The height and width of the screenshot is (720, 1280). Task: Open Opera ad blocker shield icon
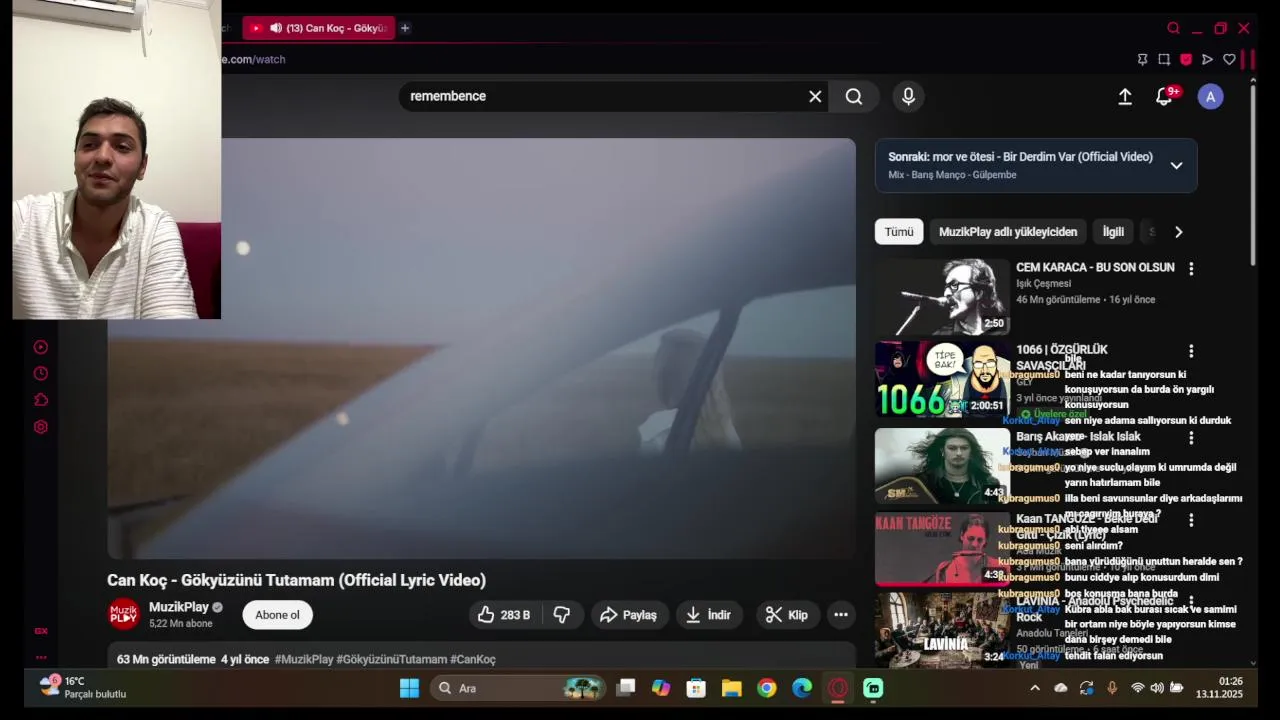[1186, 59]
